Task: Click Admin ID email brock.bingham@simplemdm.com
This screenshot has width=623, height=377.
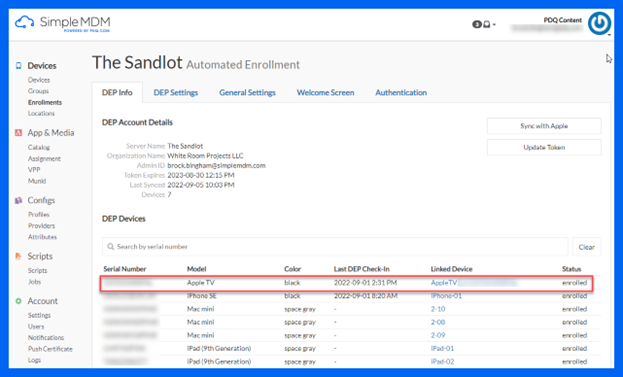Action: click(217, 166)
